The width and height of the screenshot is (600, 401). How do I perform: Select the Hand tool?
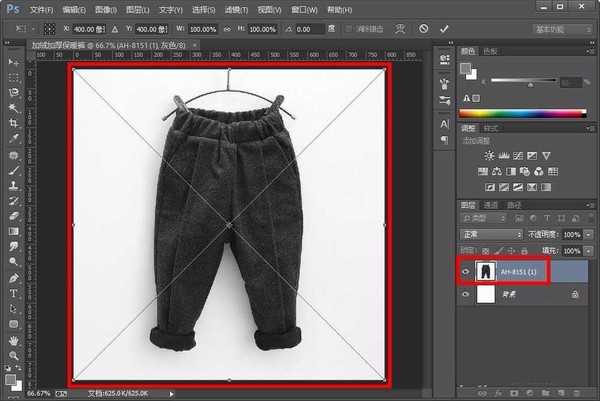[14, 339]
